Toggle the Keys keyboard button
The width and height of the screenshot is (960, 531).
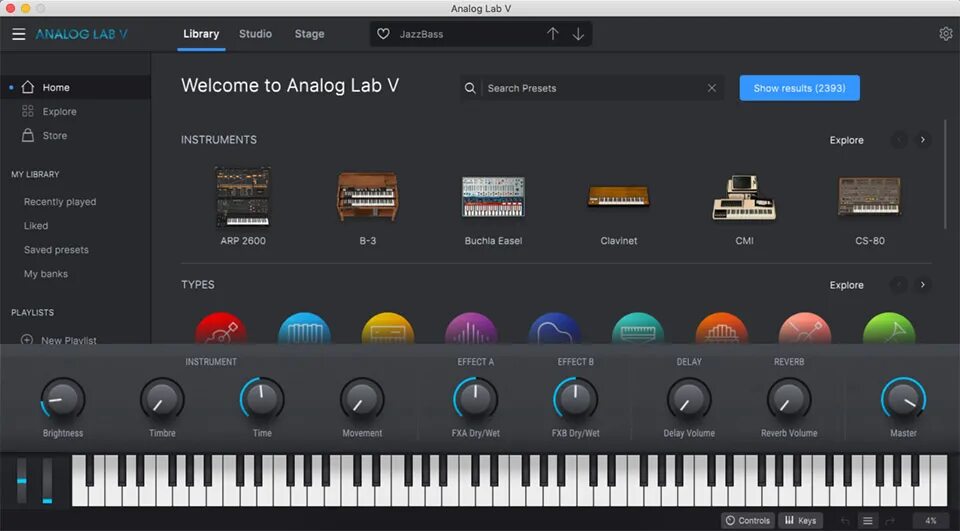coord(801,521)
